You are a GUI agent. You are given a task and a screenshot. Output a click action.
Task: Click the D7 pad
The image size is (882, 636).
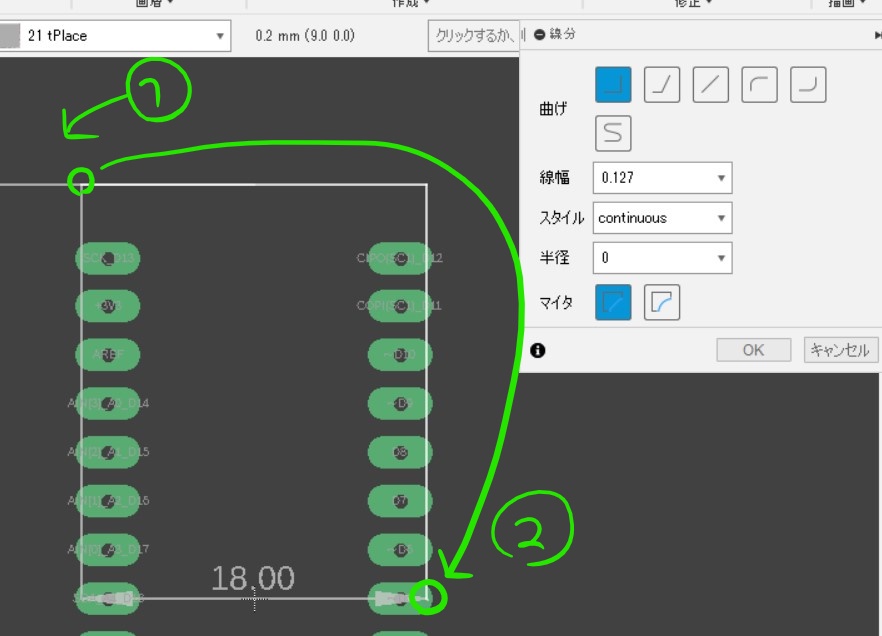click(x=400, y=501)
